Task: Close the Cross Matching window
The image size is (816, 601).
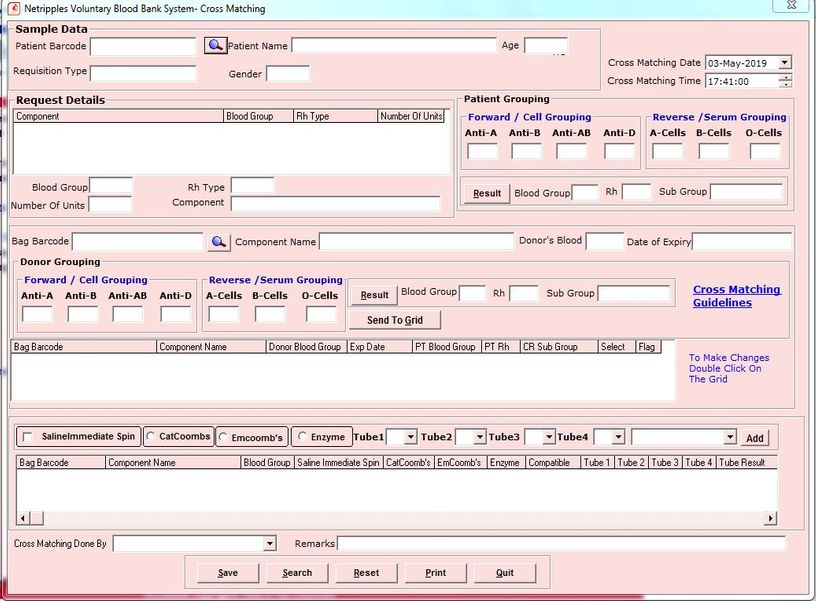Action: pos(792,5)
